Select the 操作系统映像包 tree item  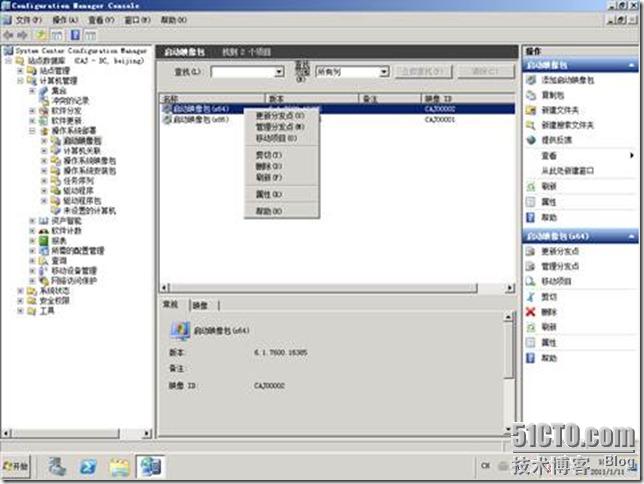[x=90, y=161]
